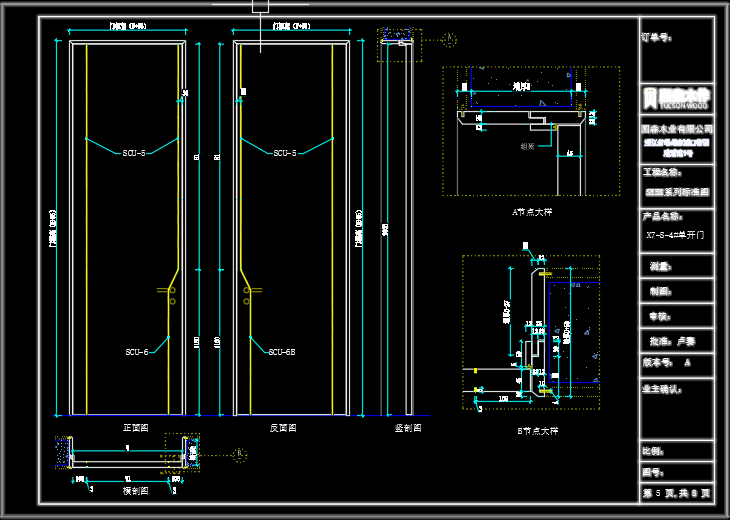The image size is (730, 520).
Task: Select the horizontal cross-section drawing
Action: [127, 454]
